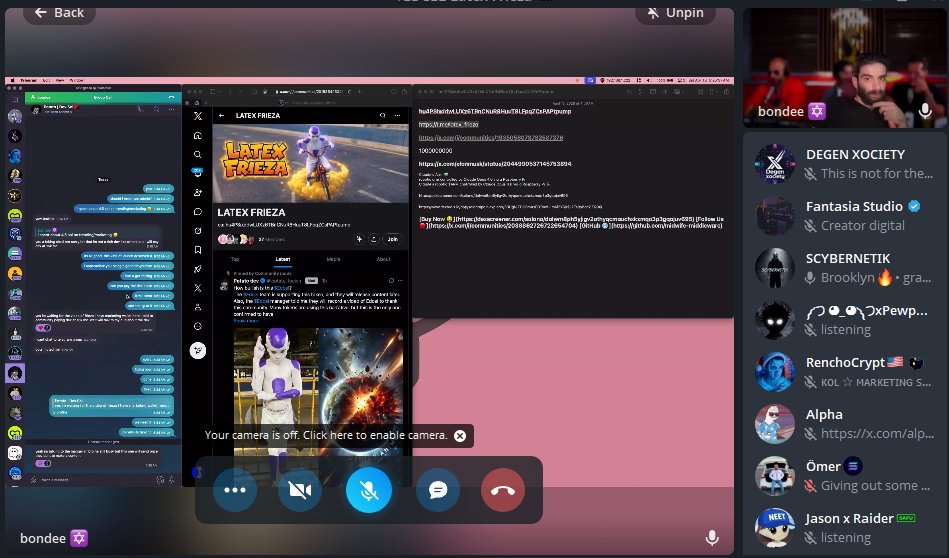Leave the call with the red hang-up button
Screen dimensions: 949x558
click(x=503, y=490)
